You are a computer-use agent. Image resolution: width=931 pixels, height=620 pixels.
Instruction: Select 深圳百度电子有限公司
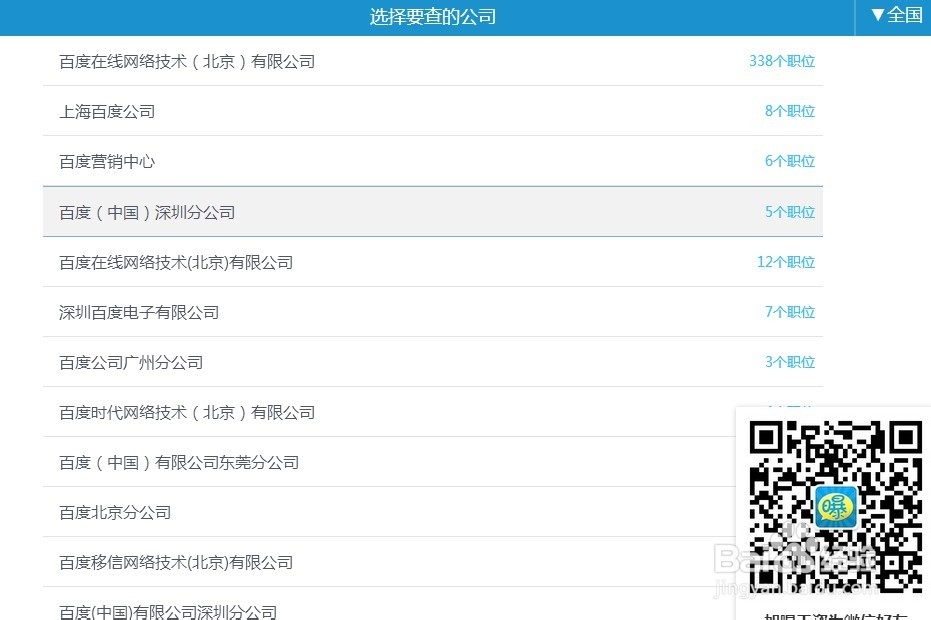[x=138, y=311]
